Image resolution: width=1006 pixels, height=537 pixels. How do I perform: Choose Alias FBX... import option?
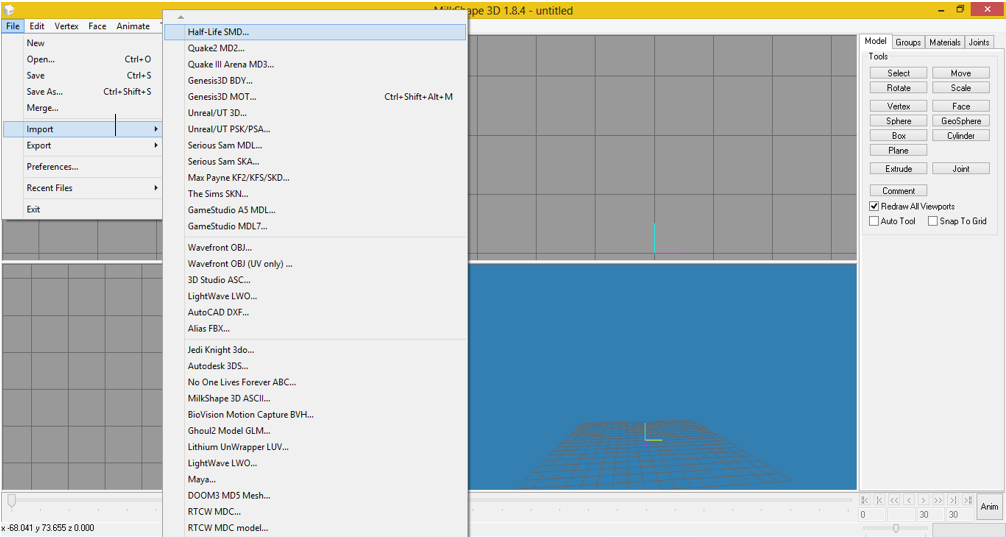click(315, 328)
